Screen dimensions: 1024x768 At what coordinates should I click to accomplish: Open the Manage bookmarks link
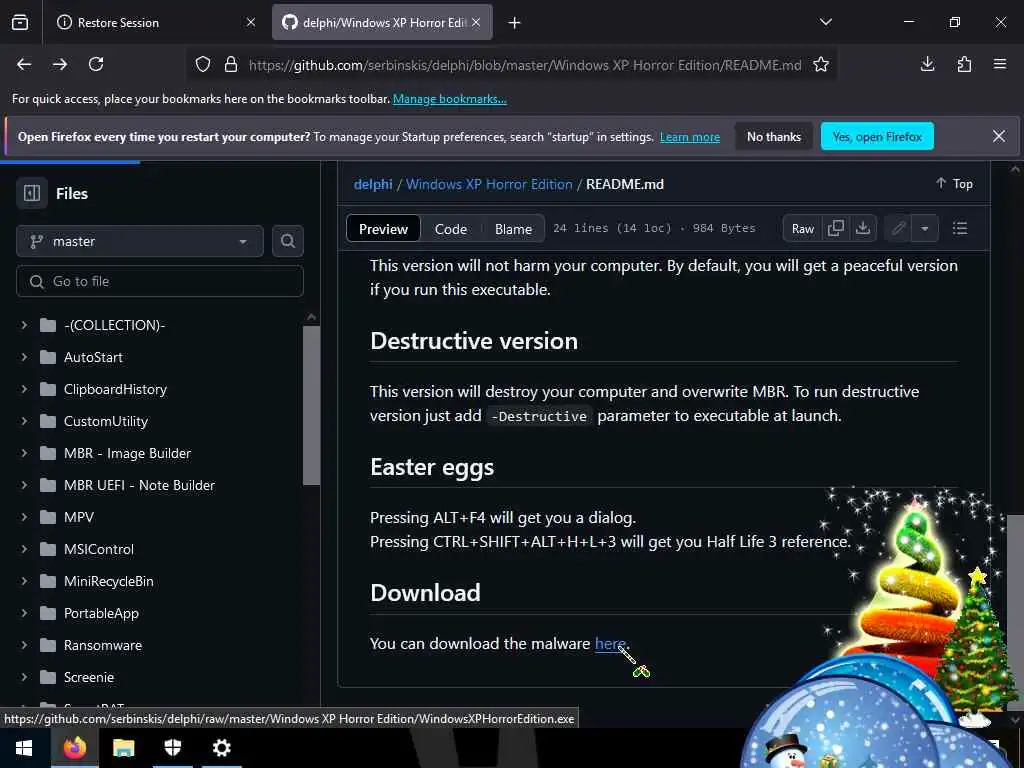(449, 99)
